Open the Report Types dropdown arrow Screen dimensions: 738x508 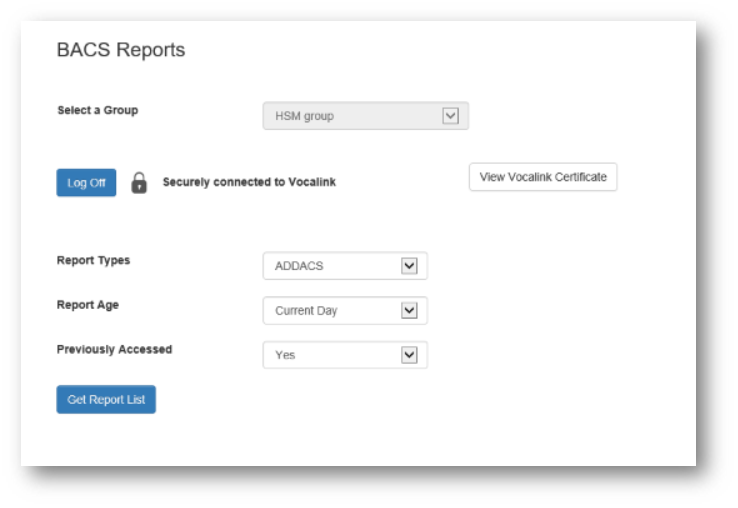click(408, 266)
